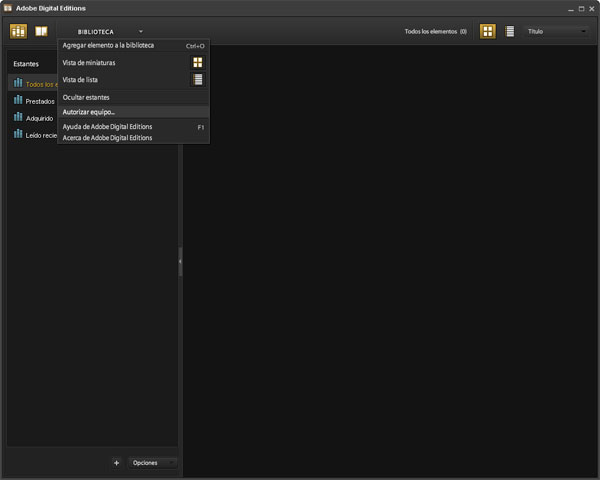Viewport: 600px width, 480px height.
Task: Collapse shelves panel using splitter arrow
Action: coord(180,261)
